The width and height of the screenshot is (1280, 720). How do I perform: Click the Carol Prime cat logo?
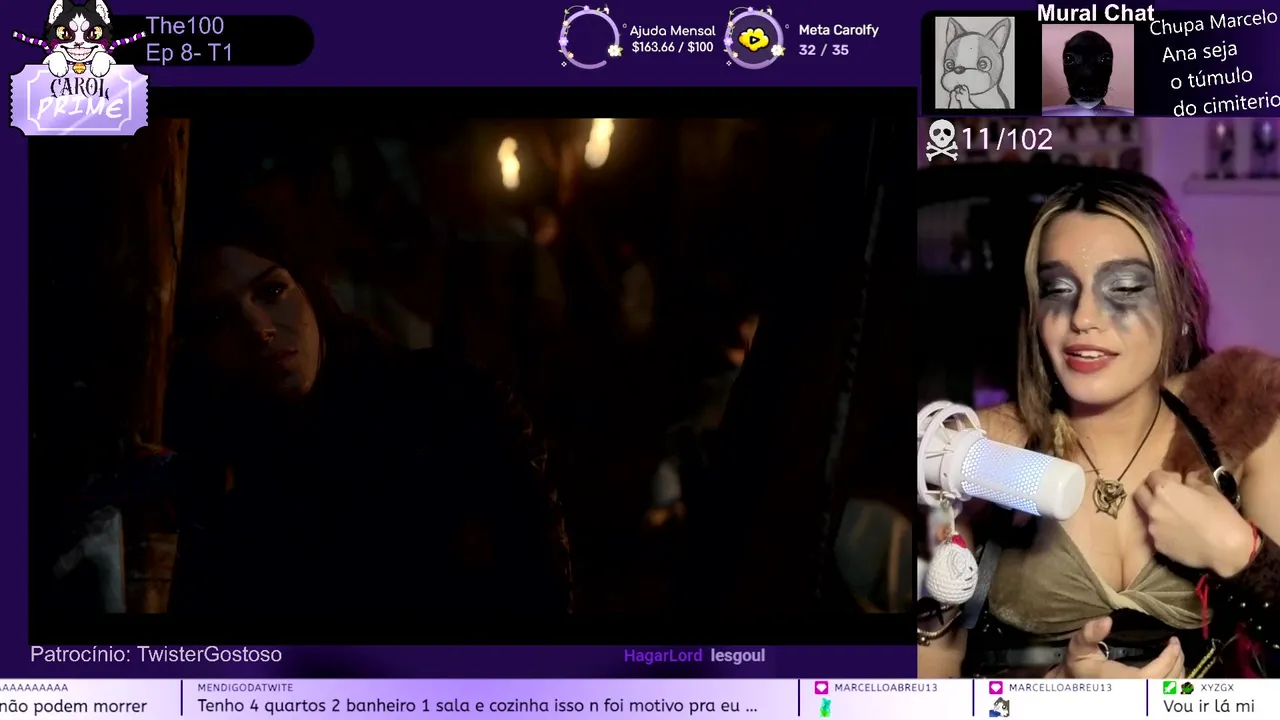(x=78, y=68)
